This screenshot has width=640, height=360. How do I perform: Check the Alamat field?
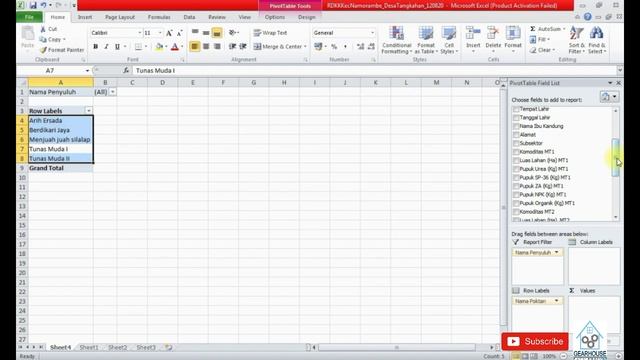pyautogui.click(x=516, y=135)
